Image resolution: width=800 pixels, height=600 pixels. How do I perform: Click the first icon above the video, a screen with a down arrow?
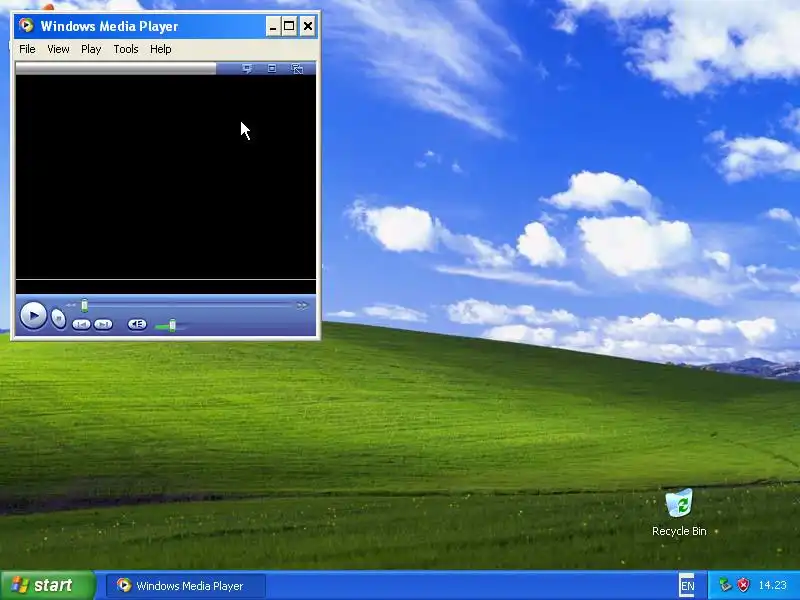pyautogui.click(x=247, y=68)
